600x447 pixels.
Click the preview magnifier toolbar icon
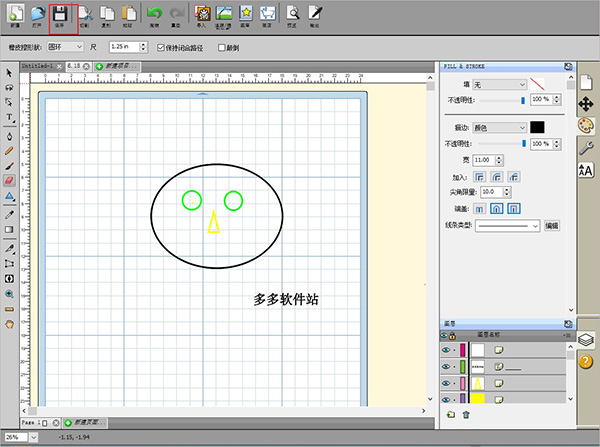[293, 14]
